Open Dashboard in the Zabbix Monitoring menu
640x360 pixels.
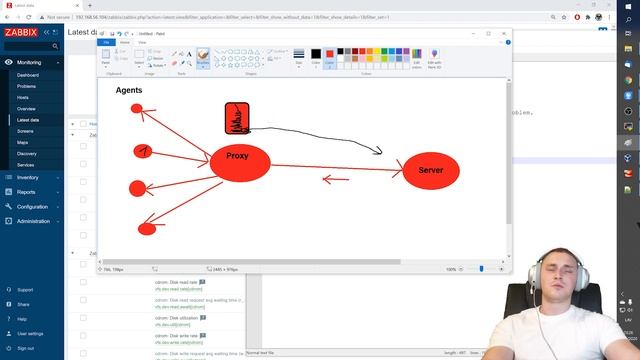28,75
